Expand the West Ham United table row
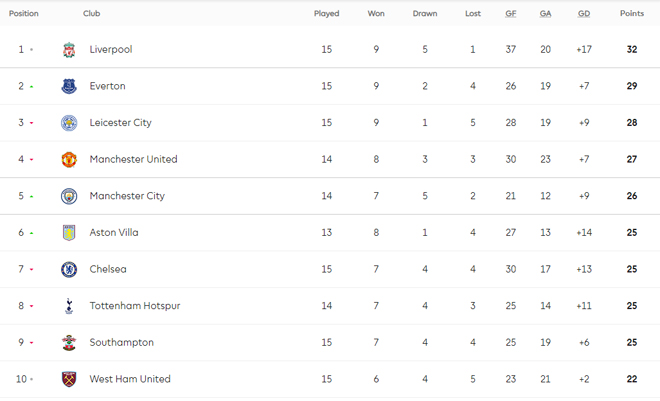 pyautogui.click(x=330, y=379)
